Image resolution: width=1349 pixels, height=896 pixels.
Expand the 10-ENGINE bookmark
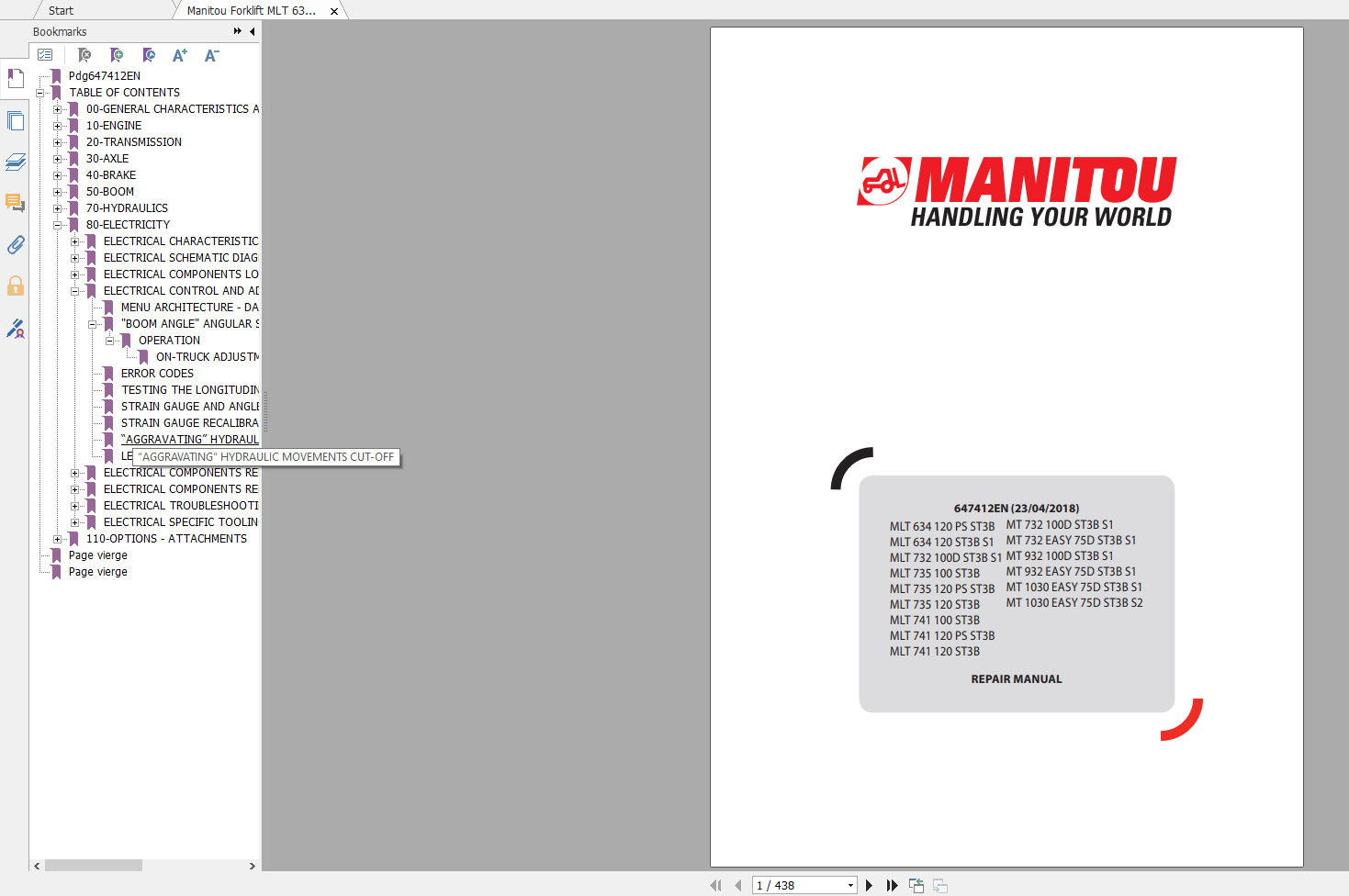58,126
